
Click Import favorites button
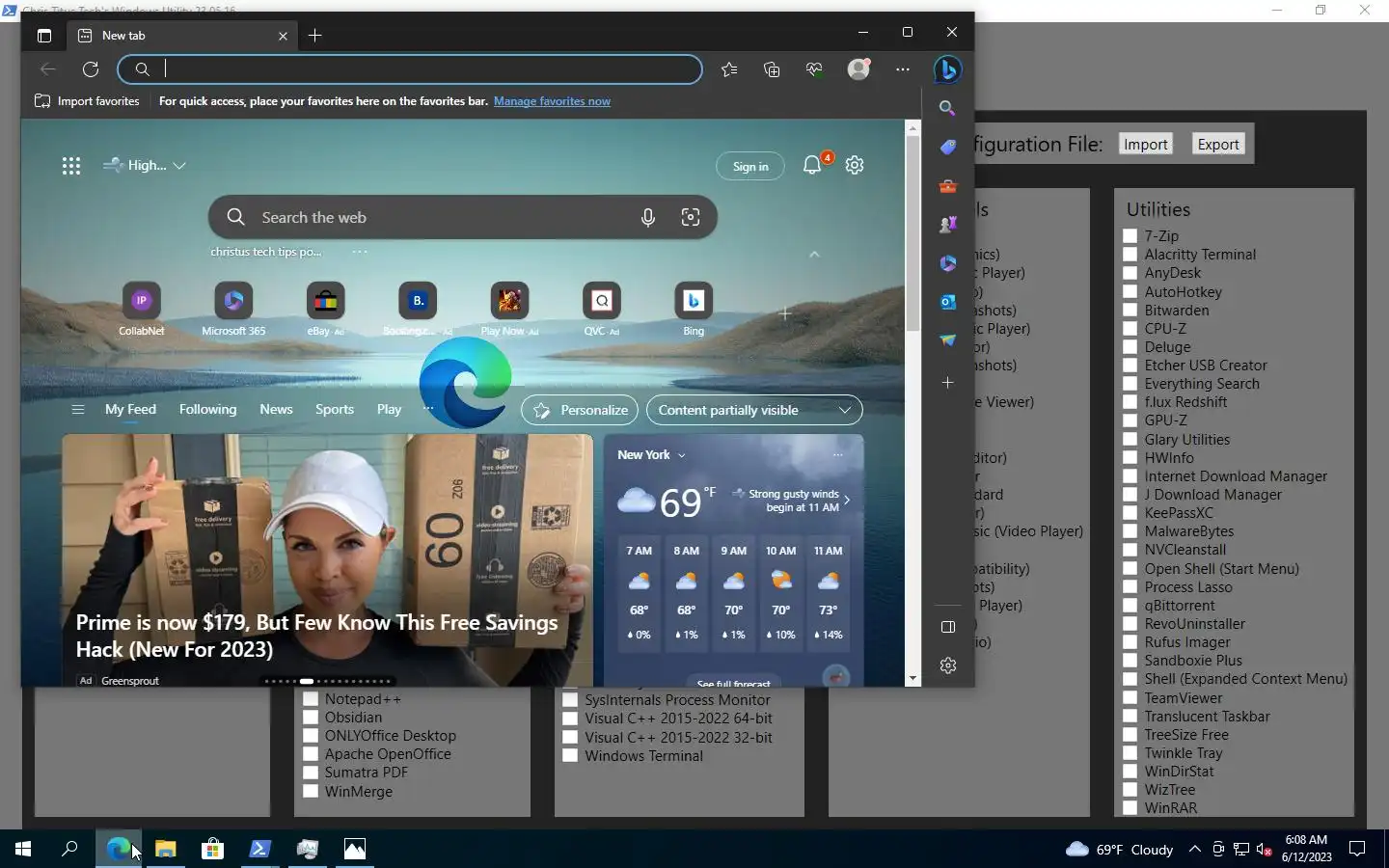(x=87, y=101)
